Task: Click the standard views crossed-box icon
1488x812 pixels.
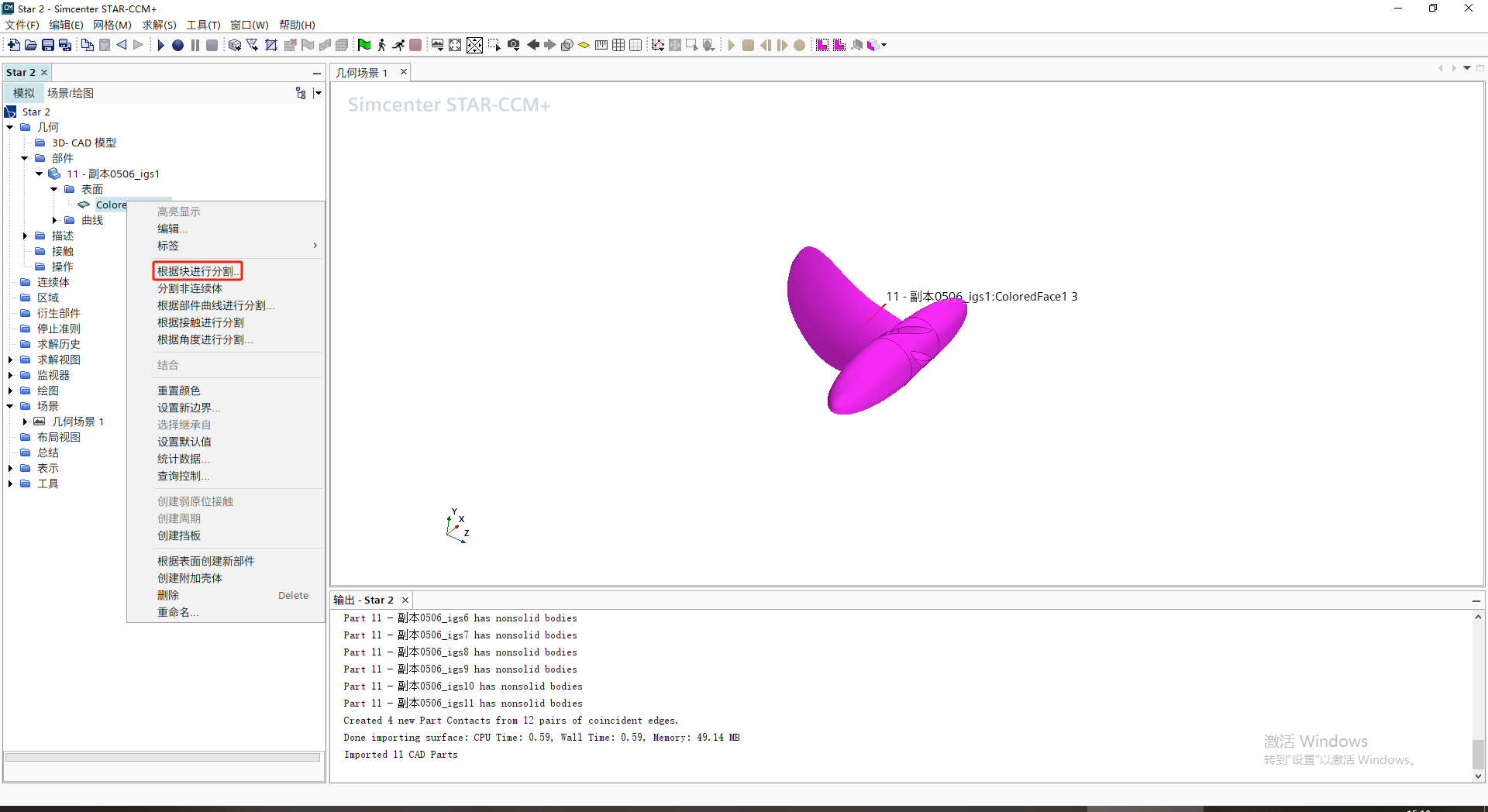Action: pos(474,45)
